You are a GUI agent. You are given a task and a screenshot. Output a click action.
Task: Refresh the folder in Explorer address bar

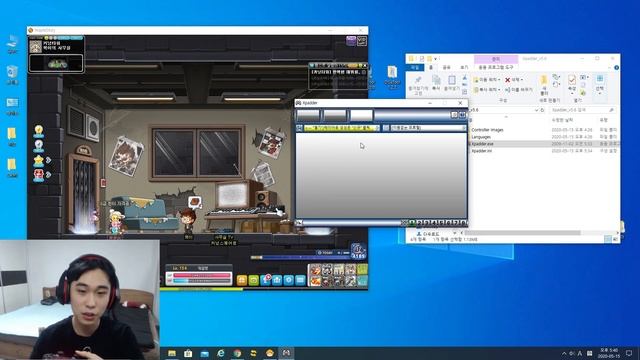click(x=542, y=110)
